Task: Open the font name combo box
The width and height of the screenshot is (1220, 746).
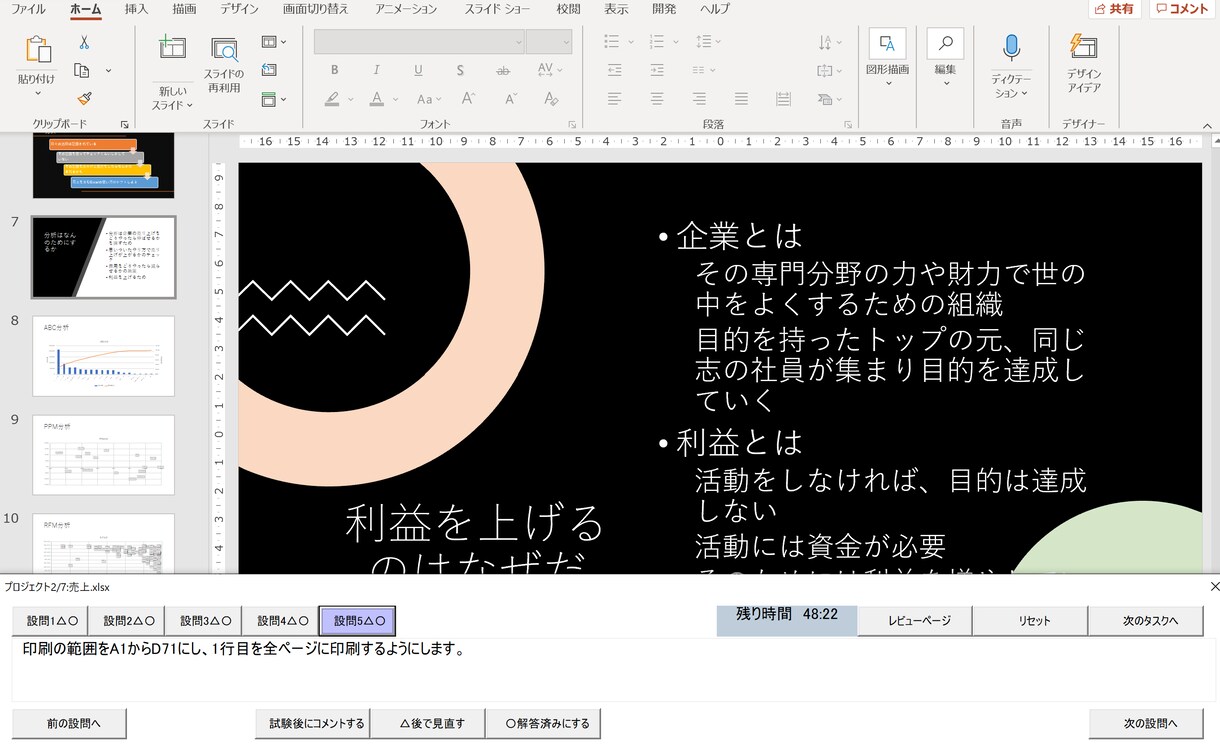Action: (x=419, y=42)
